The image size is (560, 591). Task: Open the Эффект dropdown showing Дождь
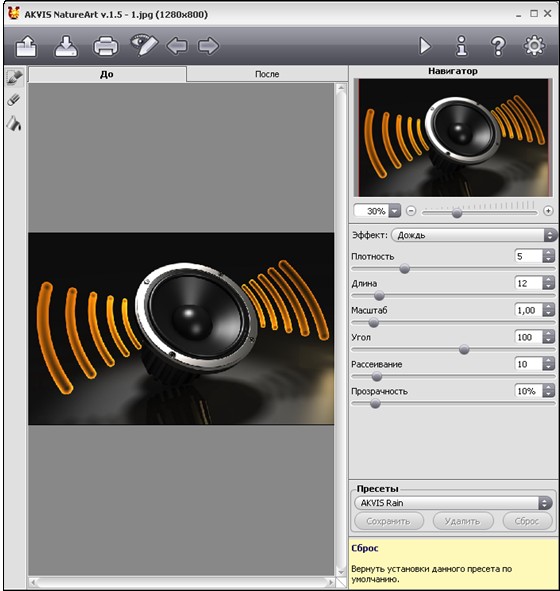coord(474,235)
